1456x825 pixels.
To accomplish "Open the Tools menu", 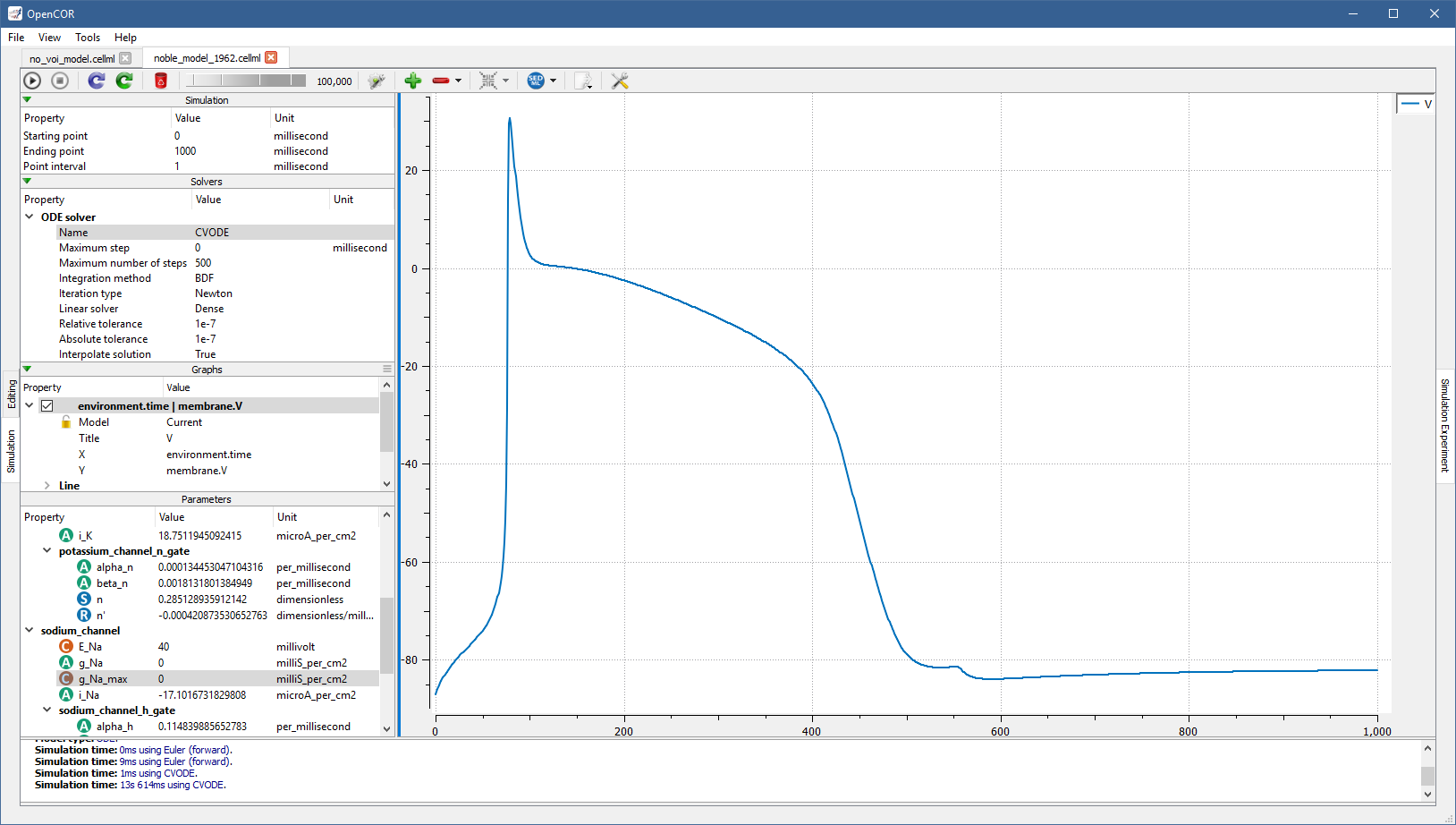I will [x=87, y=38].
